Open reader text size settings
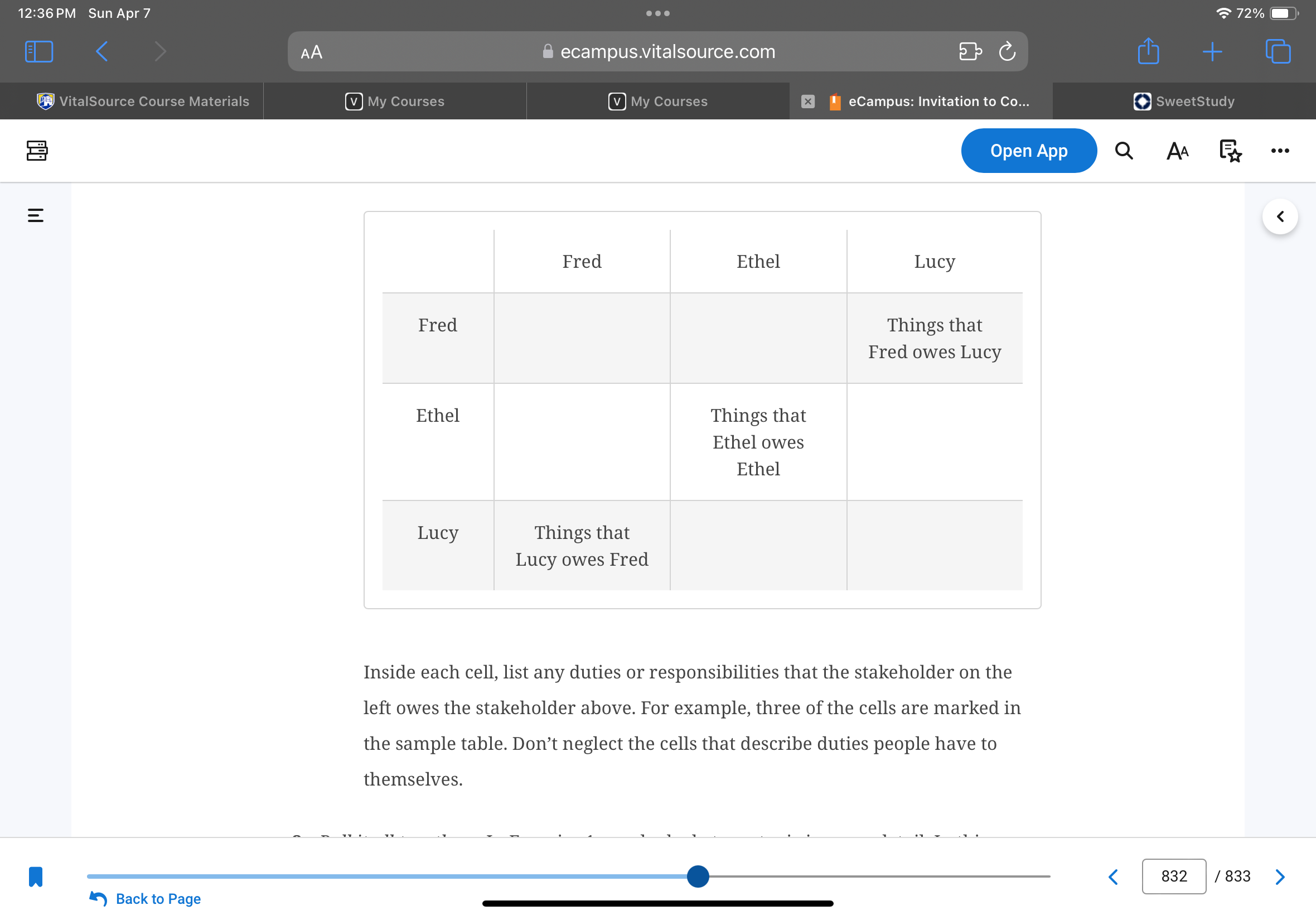Screen dimensions: 1316x915 point(1177,151)
